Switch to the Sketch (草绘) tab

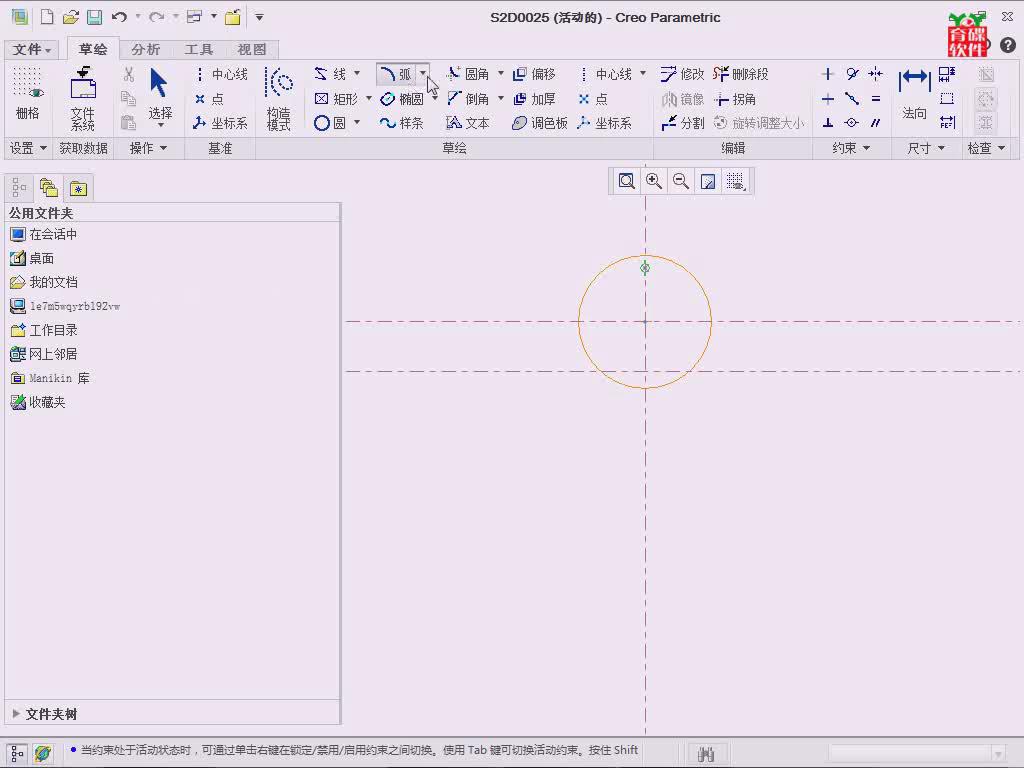tap(93, 49)
